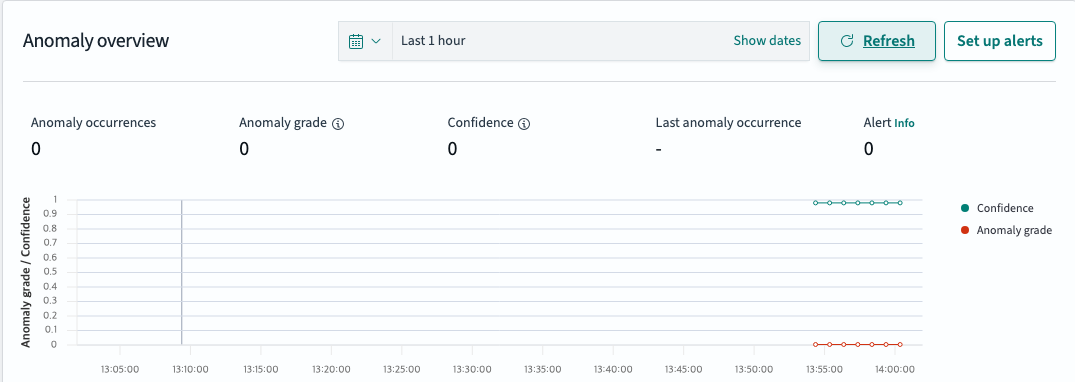This screenshot has height=382, width=1075.
Task: Click the last Confidence data point
Action: pyautogui.click(x=899, y=203)
